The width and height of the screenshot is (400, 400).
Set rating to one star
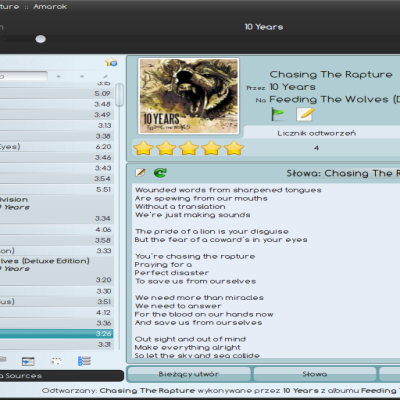pyautogui.click(x=143, y=148)
